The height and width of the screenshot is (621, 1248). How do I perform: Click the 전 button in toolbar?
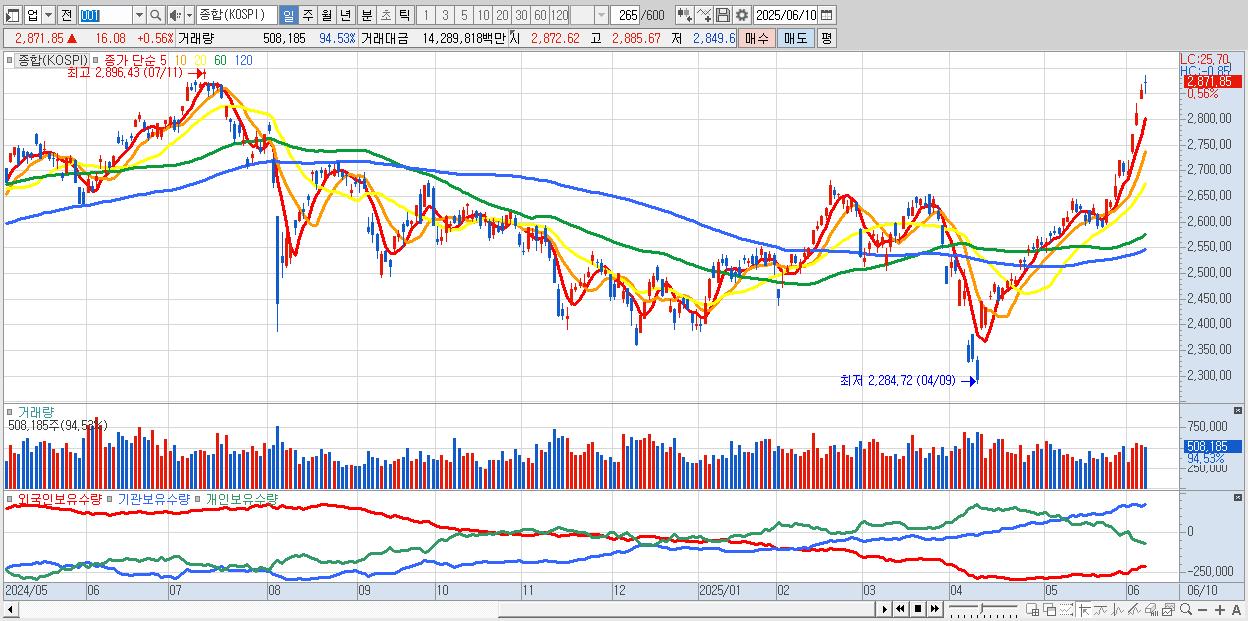click(x=66, y=15)
